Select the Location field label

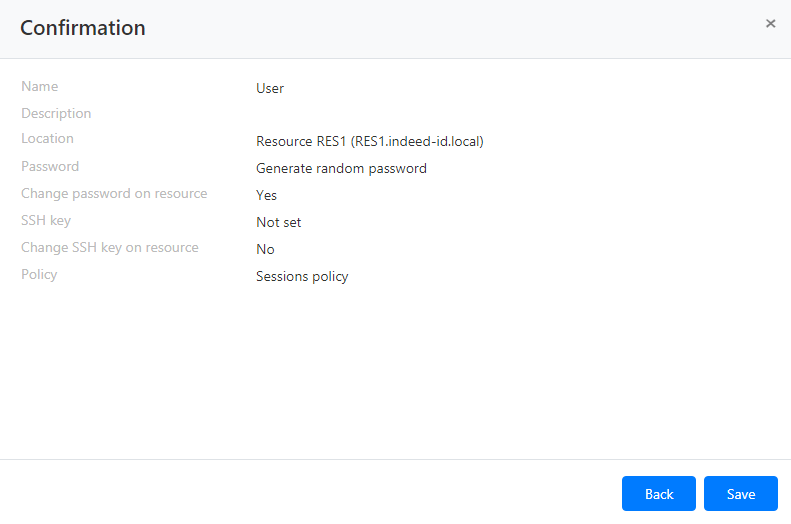47,139
